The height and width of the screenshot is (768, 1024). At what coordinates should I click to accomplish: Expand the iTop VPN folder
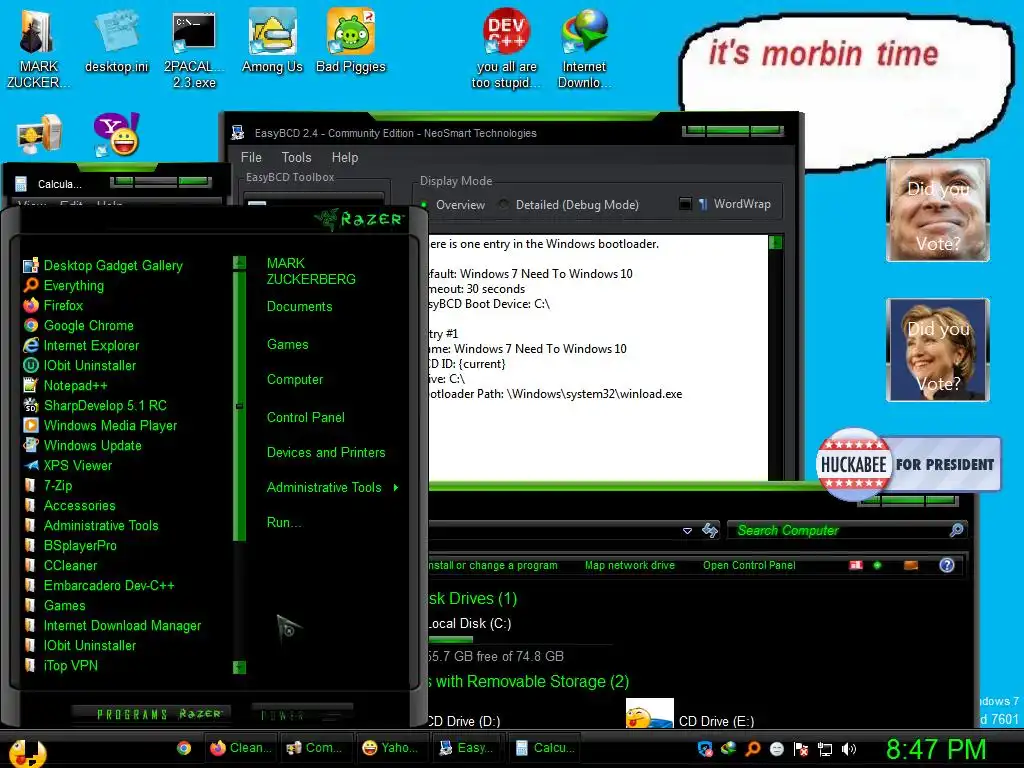click(x=61, y=665)
